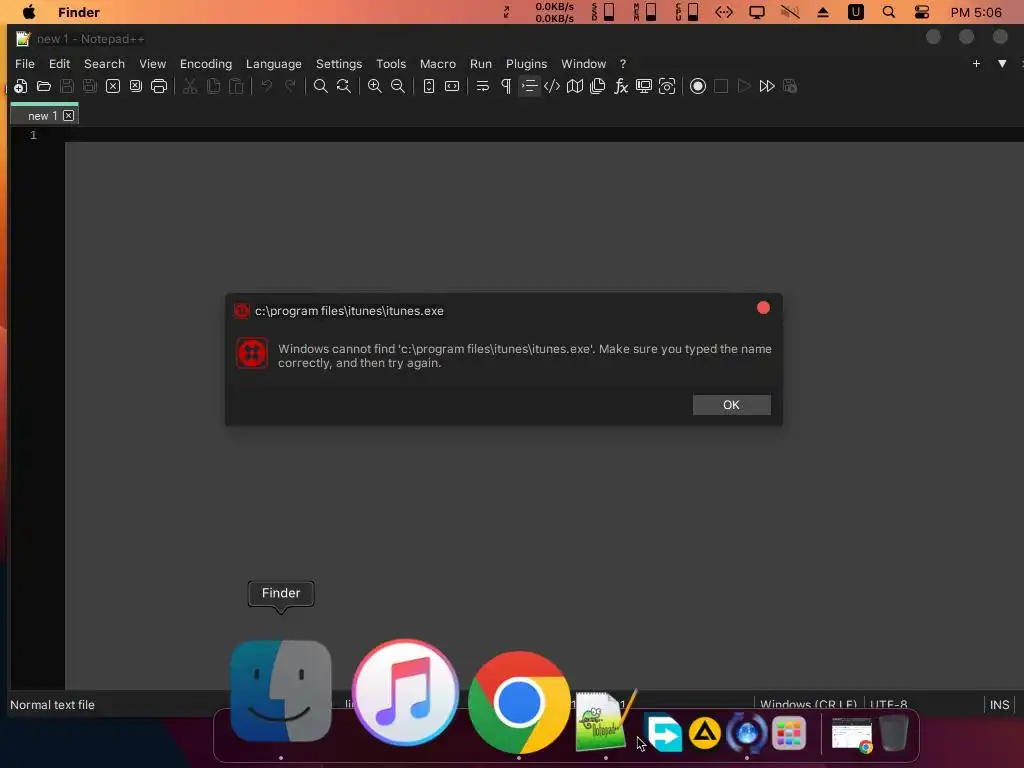This screenshot has height=768, width=1024.
Task: Open the Edit menu
Action: pos(59,64)
